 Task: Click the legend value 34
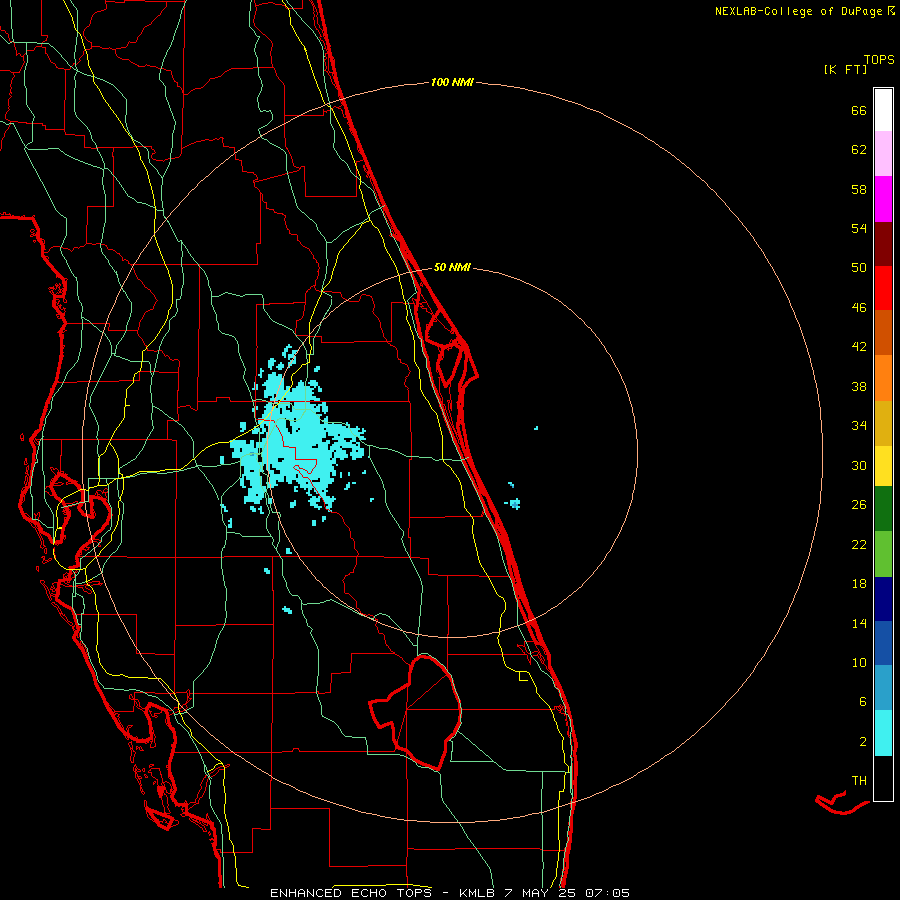point(859,425)
